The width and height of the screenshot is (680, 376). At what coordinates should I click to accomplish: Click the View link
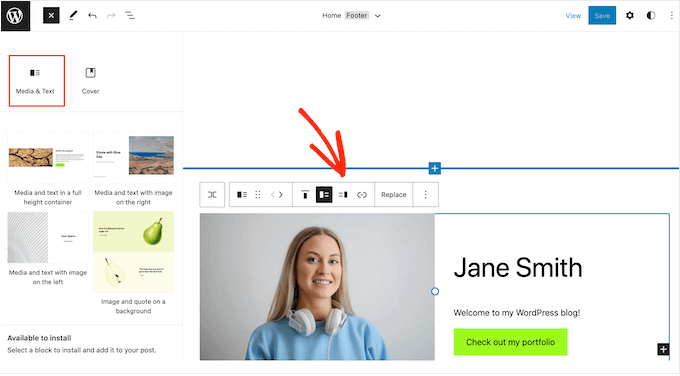[x=573, y=16]
